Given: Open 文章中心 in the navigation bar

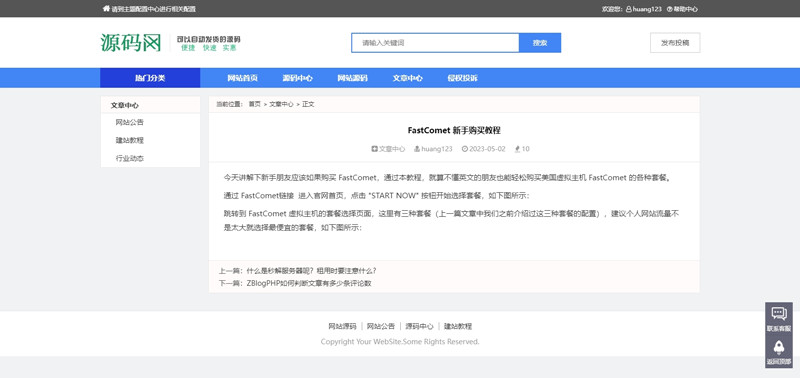Looking at the screenshot, I should click(x=408, y=78).
